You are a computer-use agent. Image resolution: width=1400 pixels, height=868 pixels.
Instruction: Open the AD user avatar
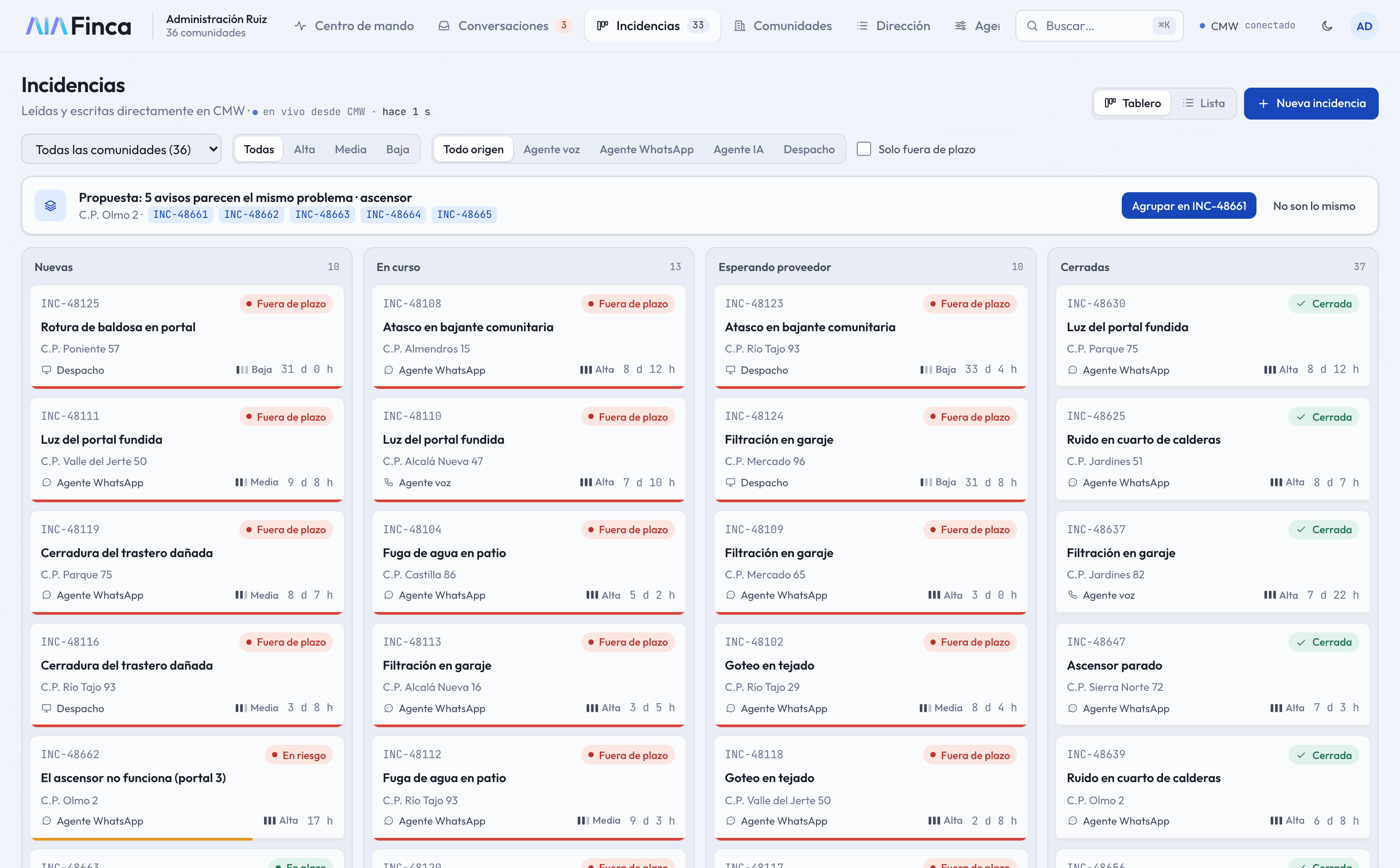tap(1364, 26)
